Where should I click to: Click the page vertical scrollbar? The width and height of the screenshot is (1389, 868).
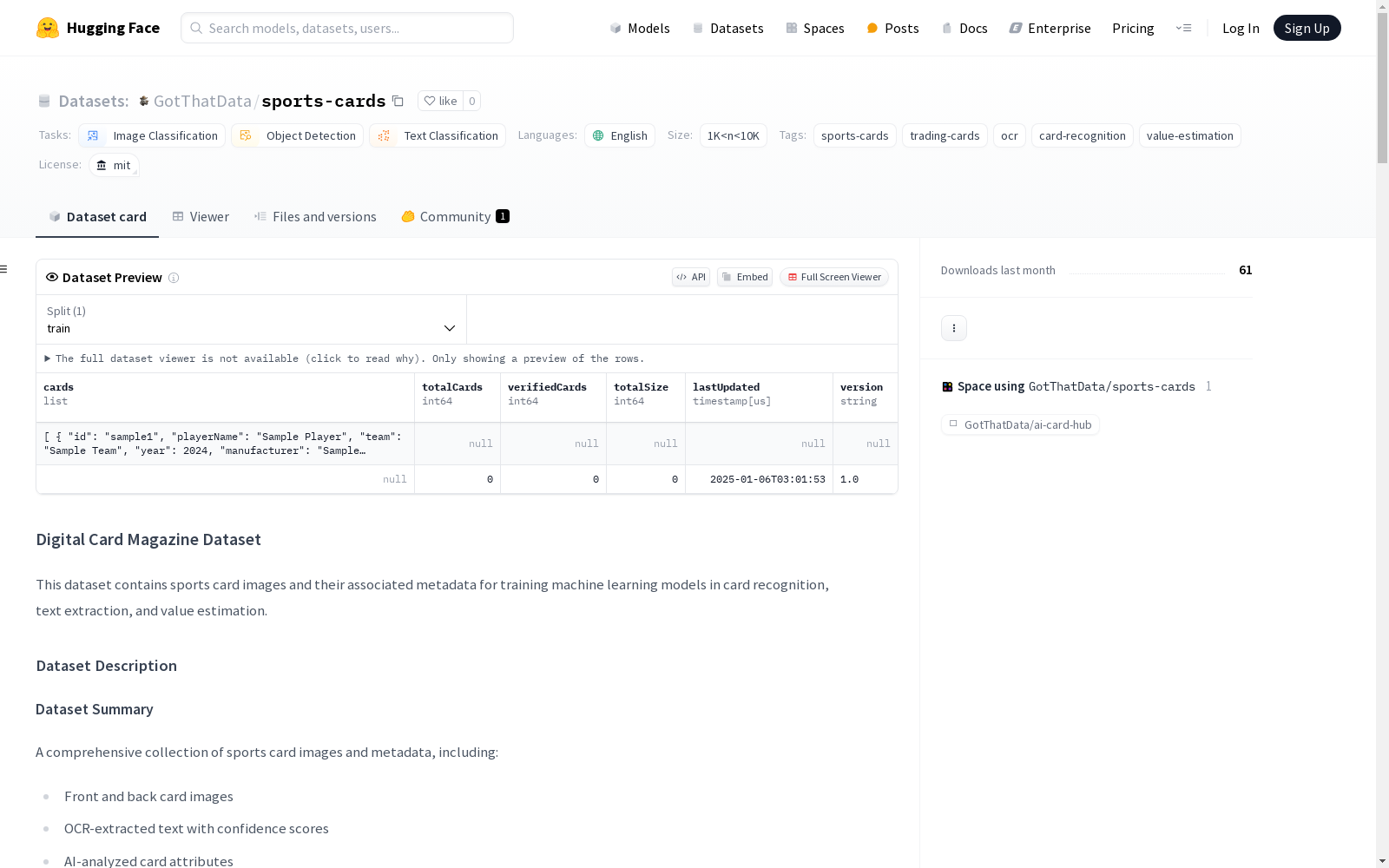click(x=1382, y=88)
